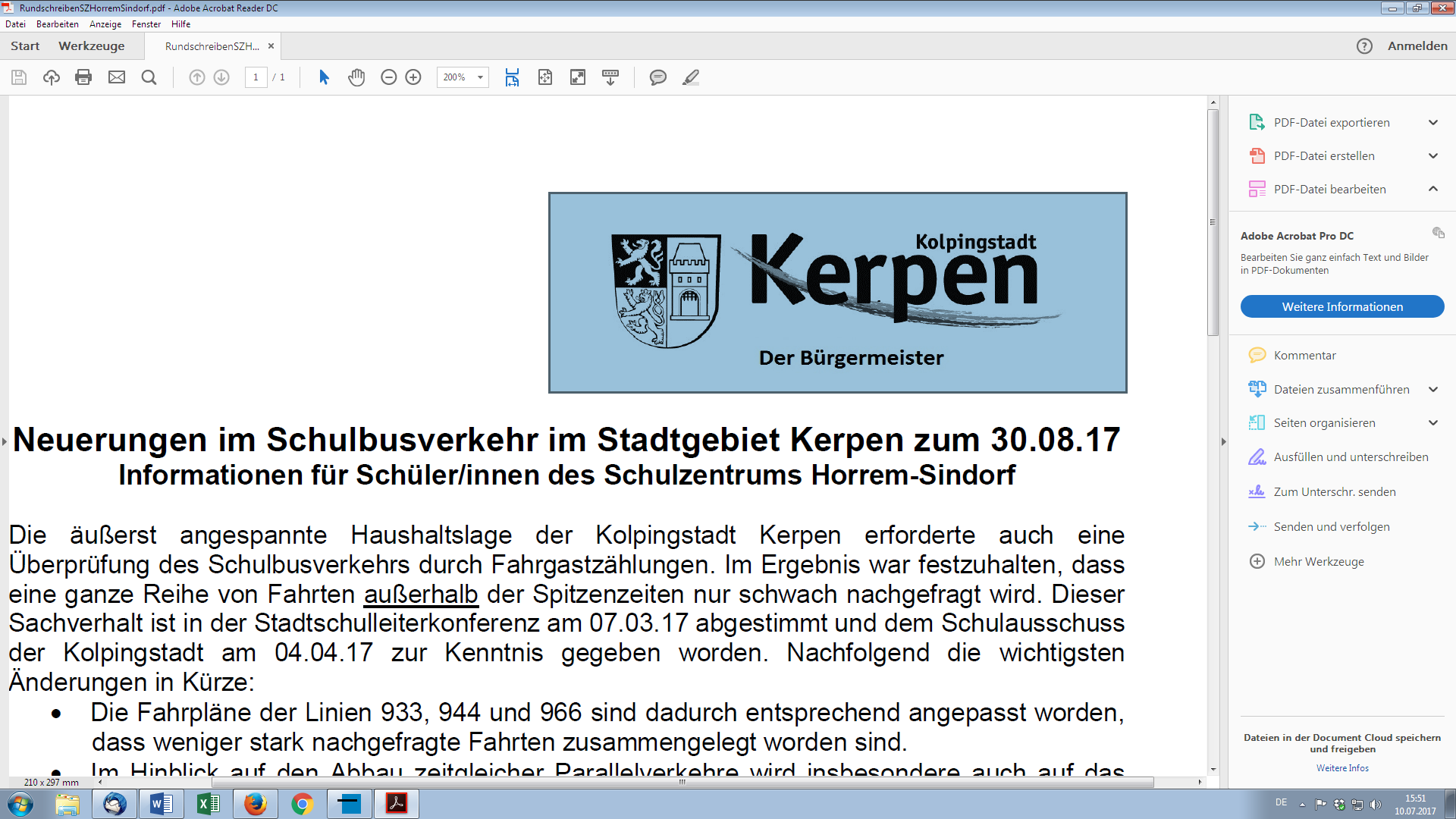Open the Fenster menu
The width and height of the screenshot is (1456, 819).
[x=146, y=24]
